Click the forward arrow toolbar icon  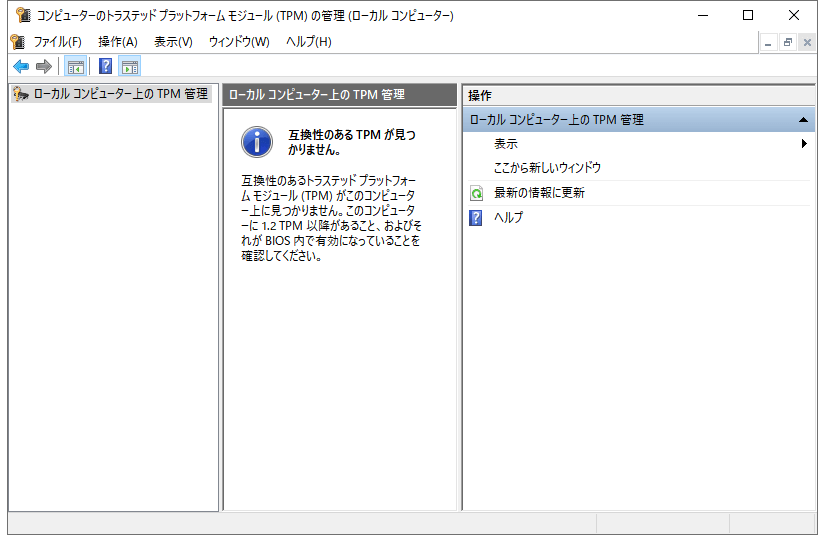coord(44,66)
